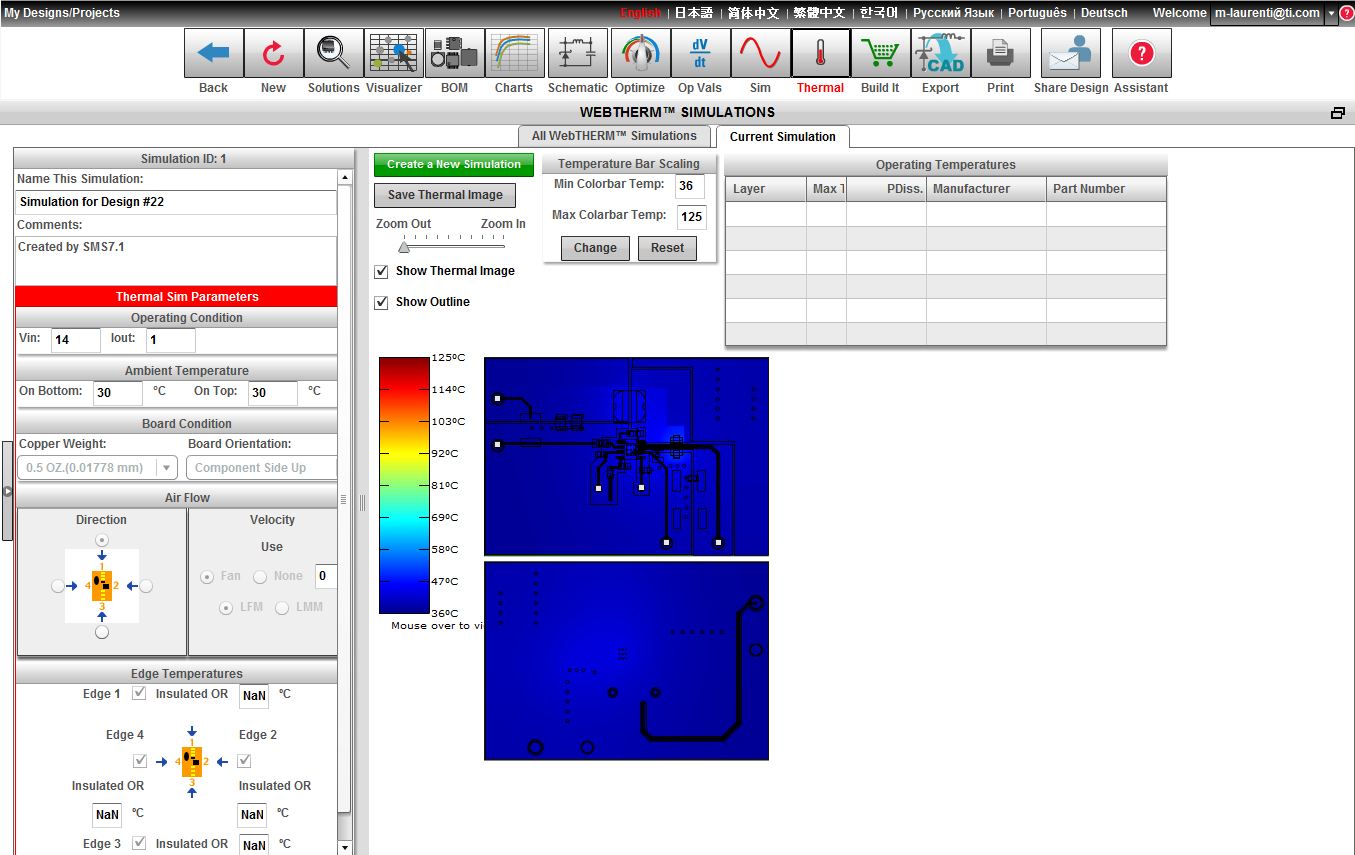This screenshot has height=855, width=1355.
Task: Click the Build It shopping cart icon
Action: (880, 53)
